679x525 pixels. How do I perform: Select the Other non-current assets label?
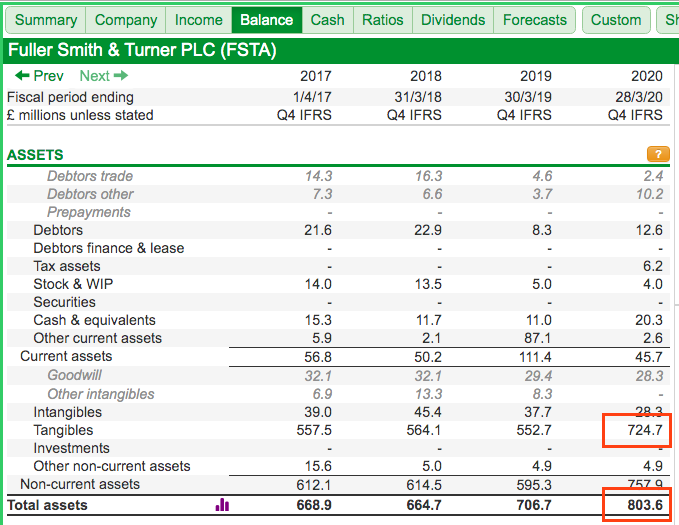point(112,466)
